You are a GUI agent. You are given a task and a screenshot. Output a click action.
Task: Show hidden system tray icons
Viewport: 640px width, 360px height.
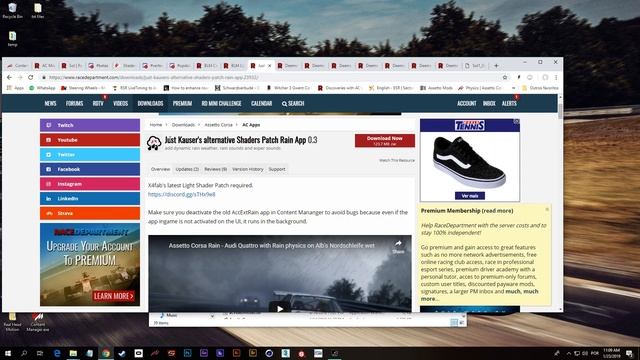click(569, 353)
